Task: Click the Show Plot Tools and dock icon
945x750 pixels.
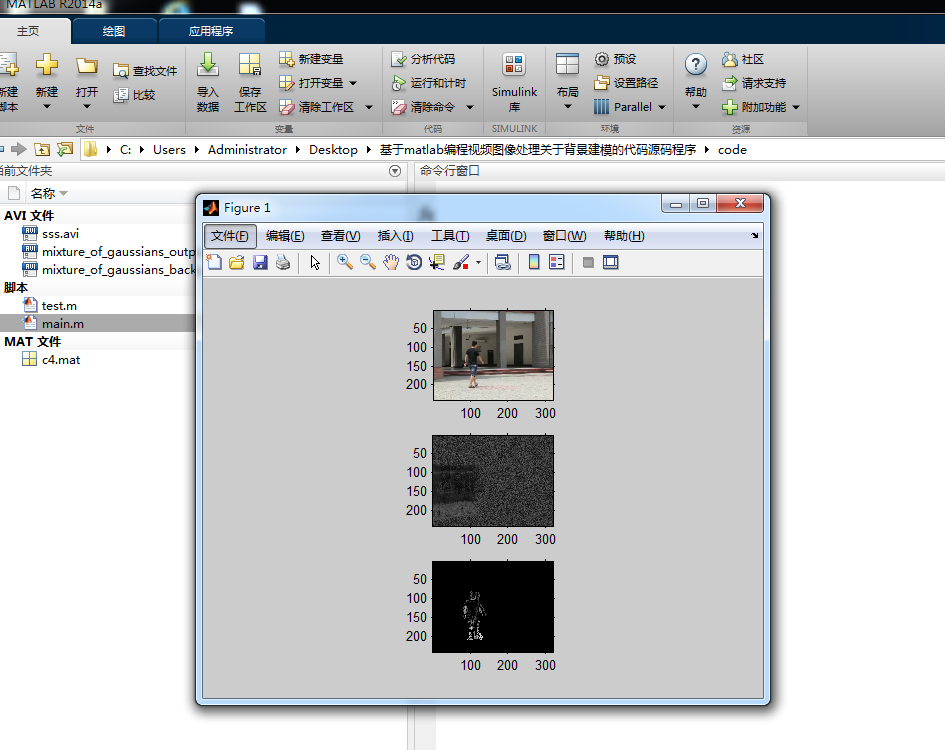Action: [611, 262]
